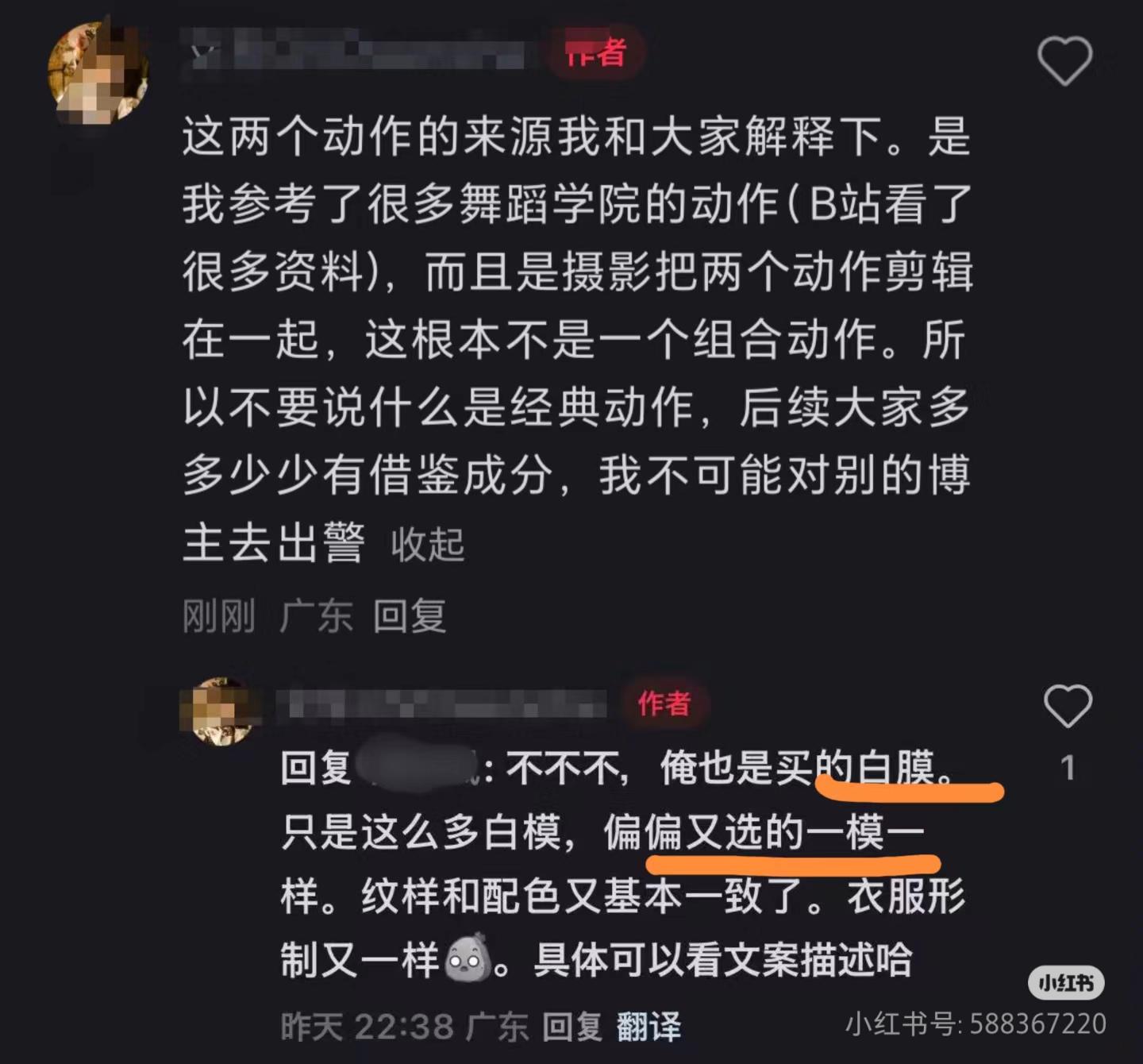
Task: Tap the top commenter's avatar
Action: pyautogui.click(x=99, y=73)
